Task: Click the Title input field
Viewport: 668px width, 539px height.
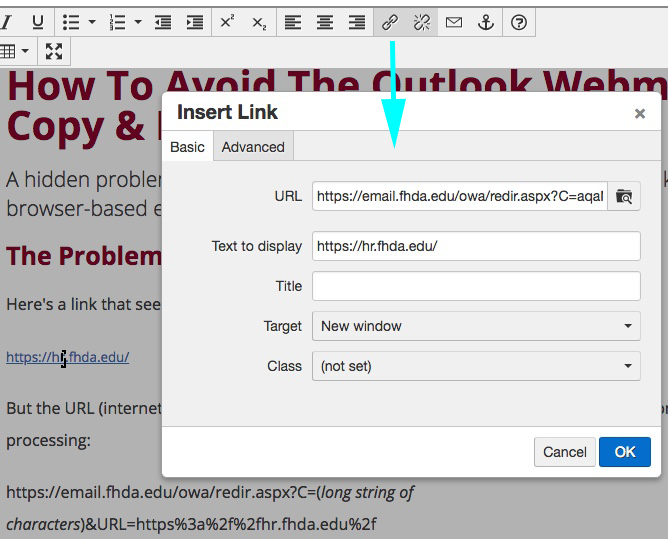Action: pyautogui.click(x=476, y=286)
